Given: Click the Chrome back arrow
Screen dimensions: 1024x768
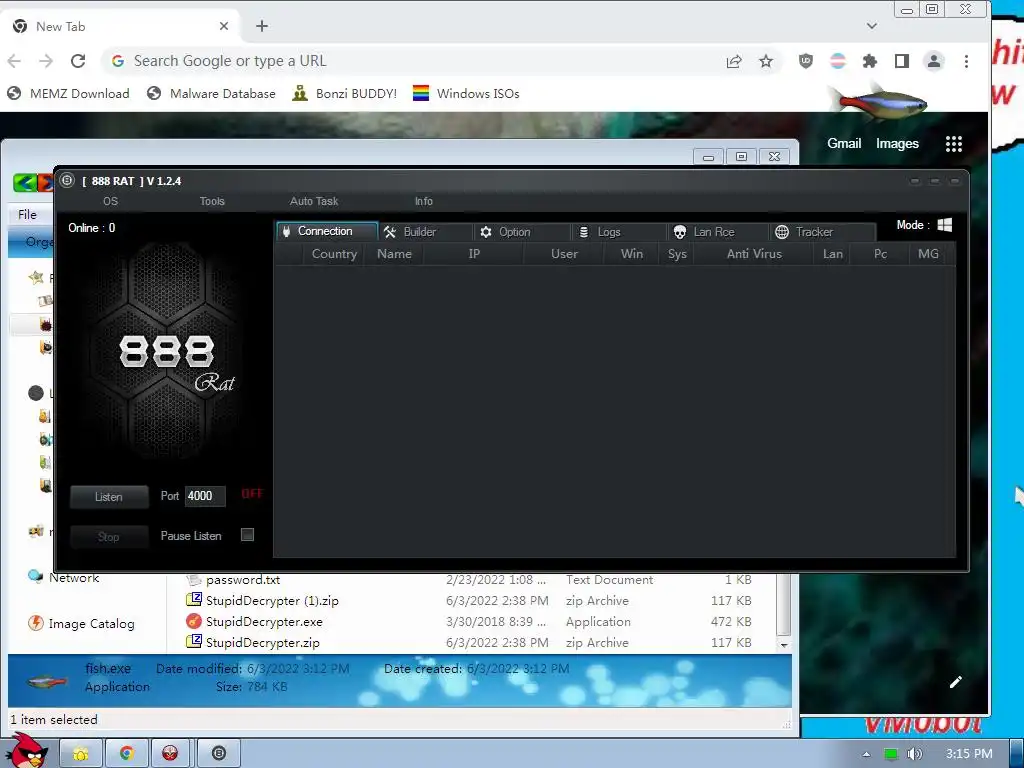Looking at the screenshot, I should pyautogui.click(x=14, y=61).
